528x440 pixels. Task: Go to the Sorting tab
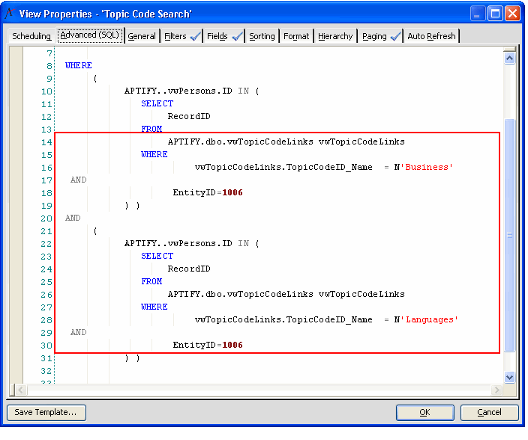262,36
